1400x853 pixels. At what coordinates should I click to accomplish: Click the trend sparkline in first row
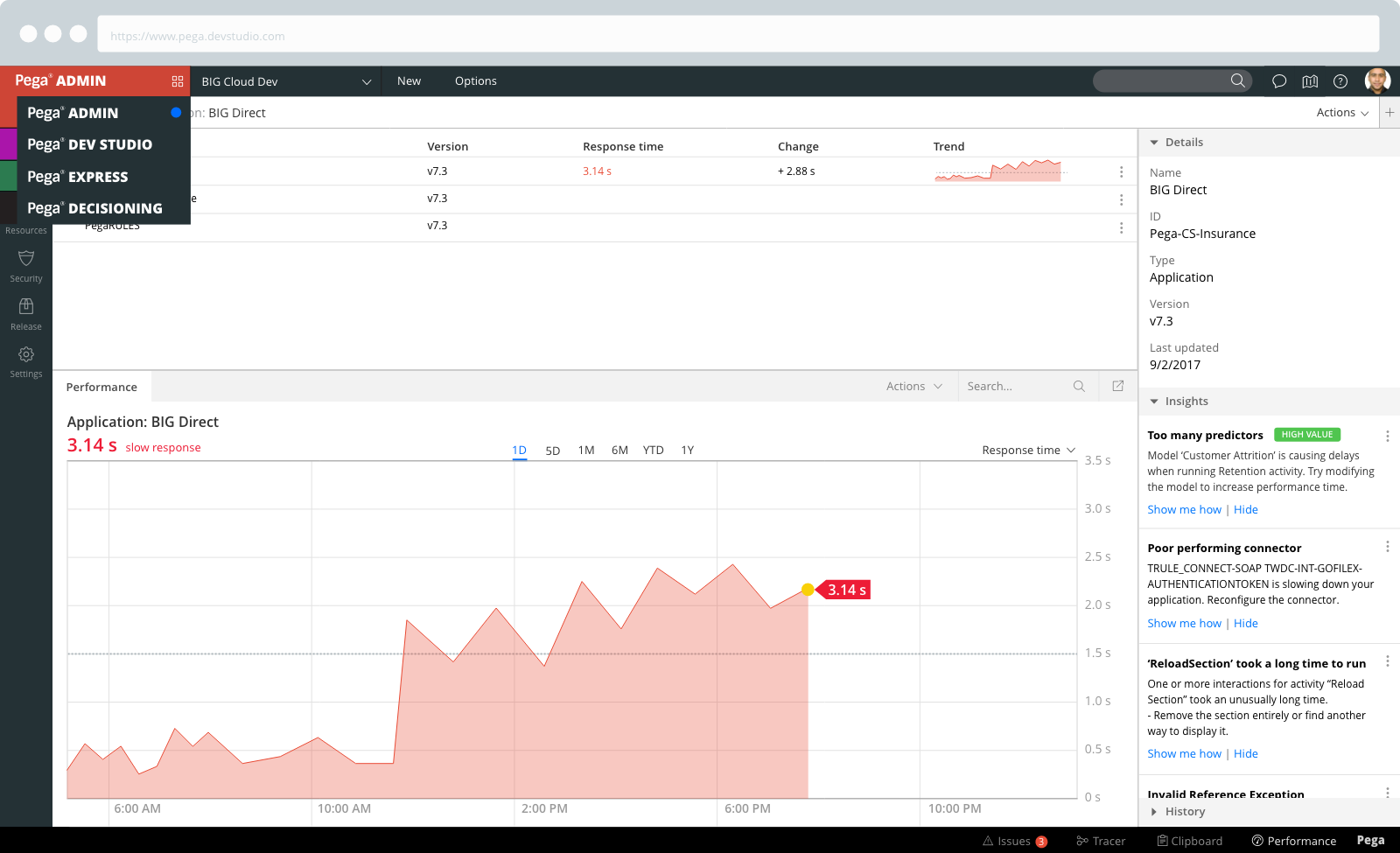(998, 171)
